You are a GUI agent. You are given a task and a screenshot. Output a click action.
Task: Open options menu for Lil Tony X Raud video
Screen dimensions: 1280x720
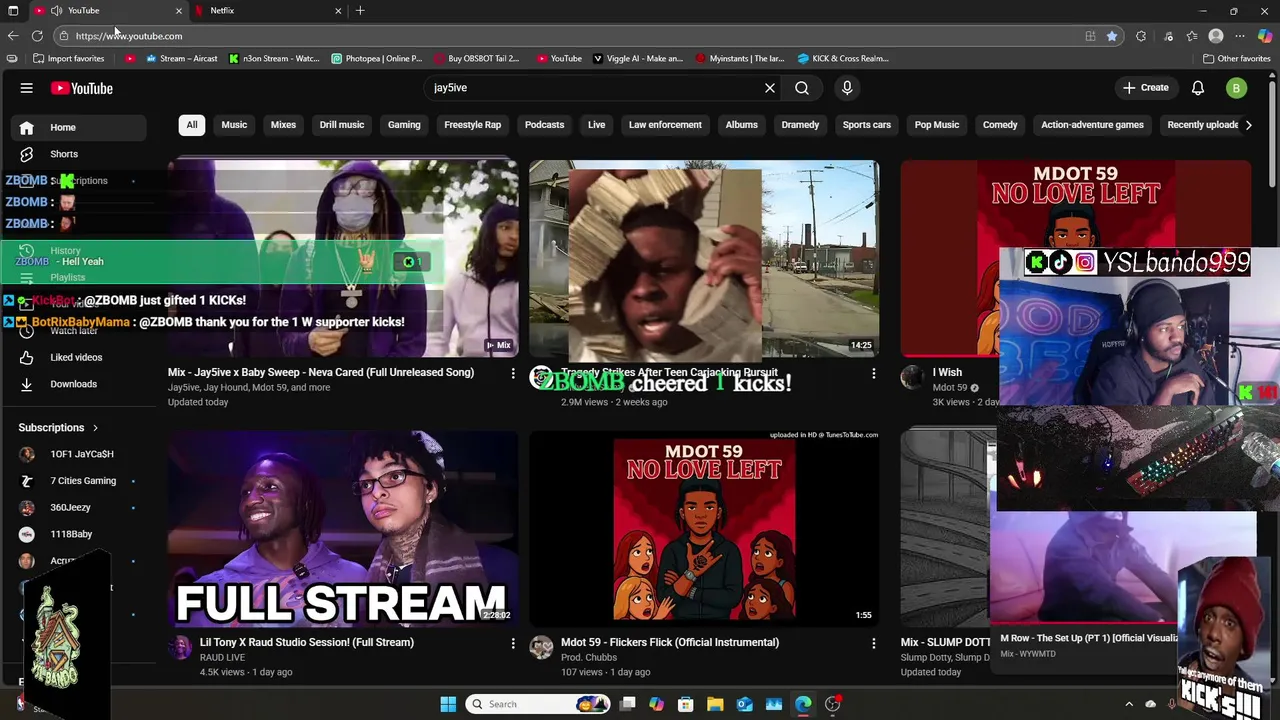(x=513, y=643)
